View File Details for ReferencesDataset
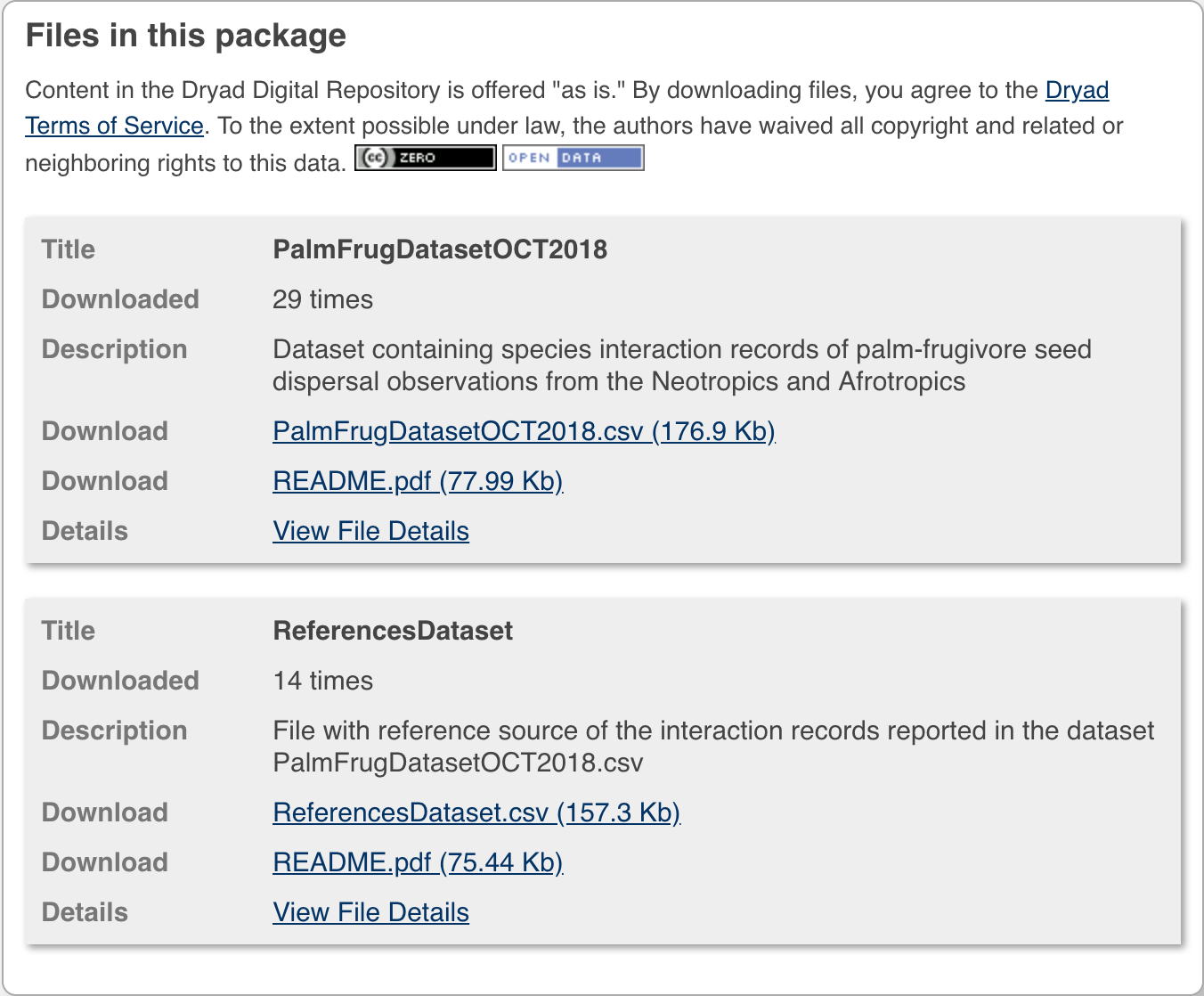This screenshot has height=996, width=1204. 370,912
